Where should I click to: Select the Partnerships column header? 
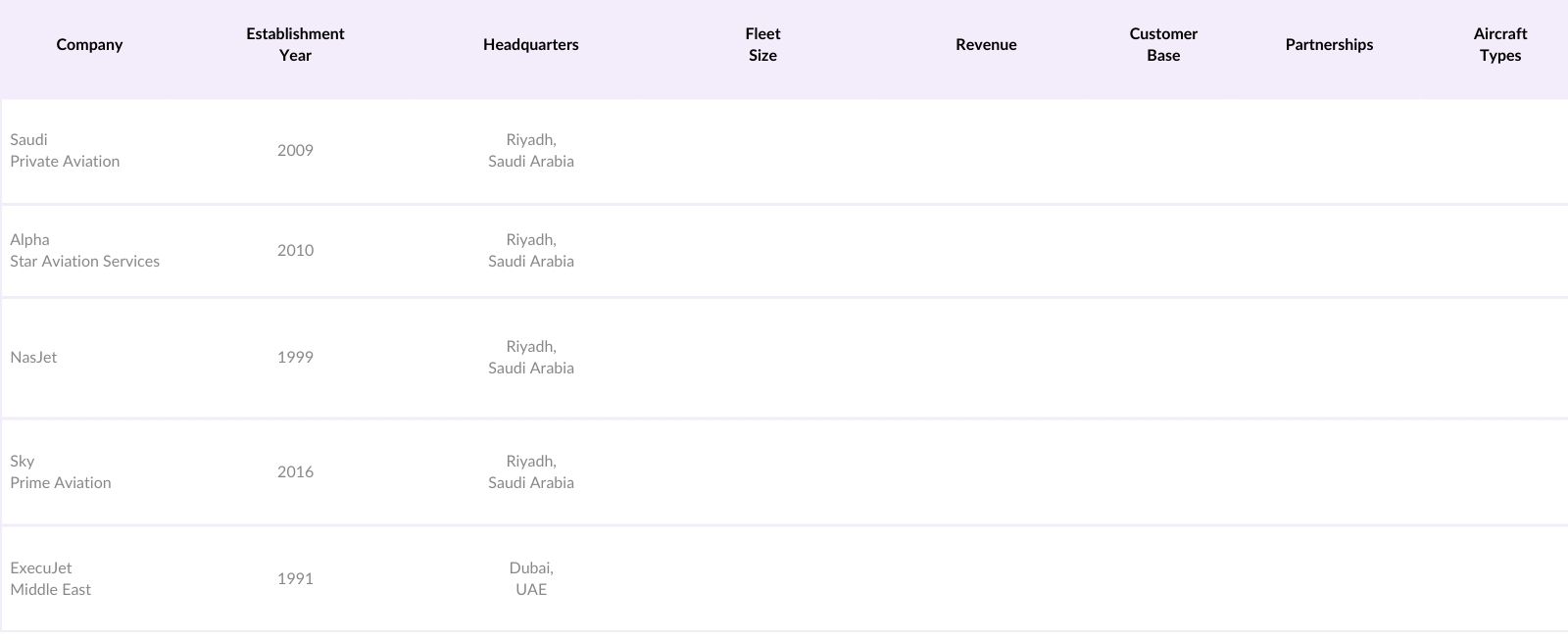pos(1329,44)
